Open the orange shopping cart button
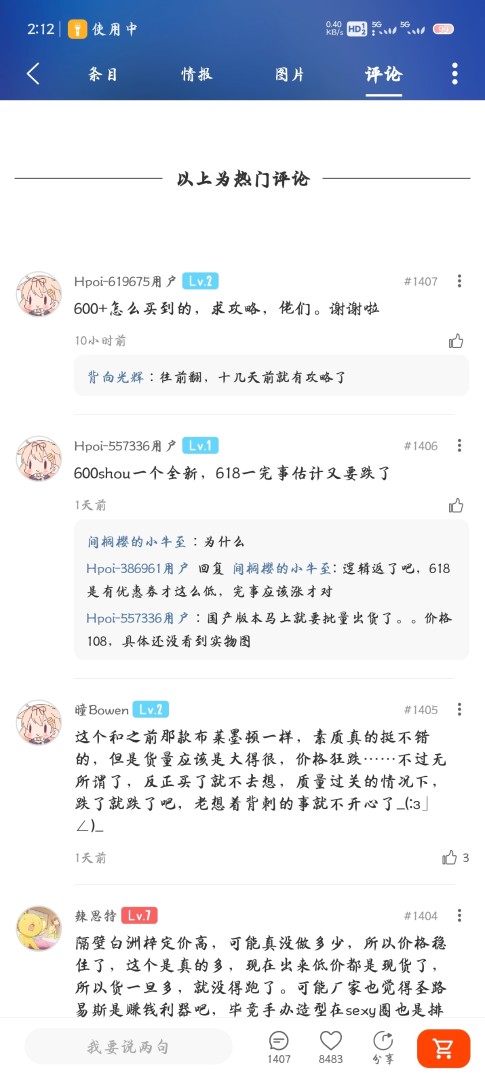The height and width of the screenshot is (1079, 485). click(444, 1048)
